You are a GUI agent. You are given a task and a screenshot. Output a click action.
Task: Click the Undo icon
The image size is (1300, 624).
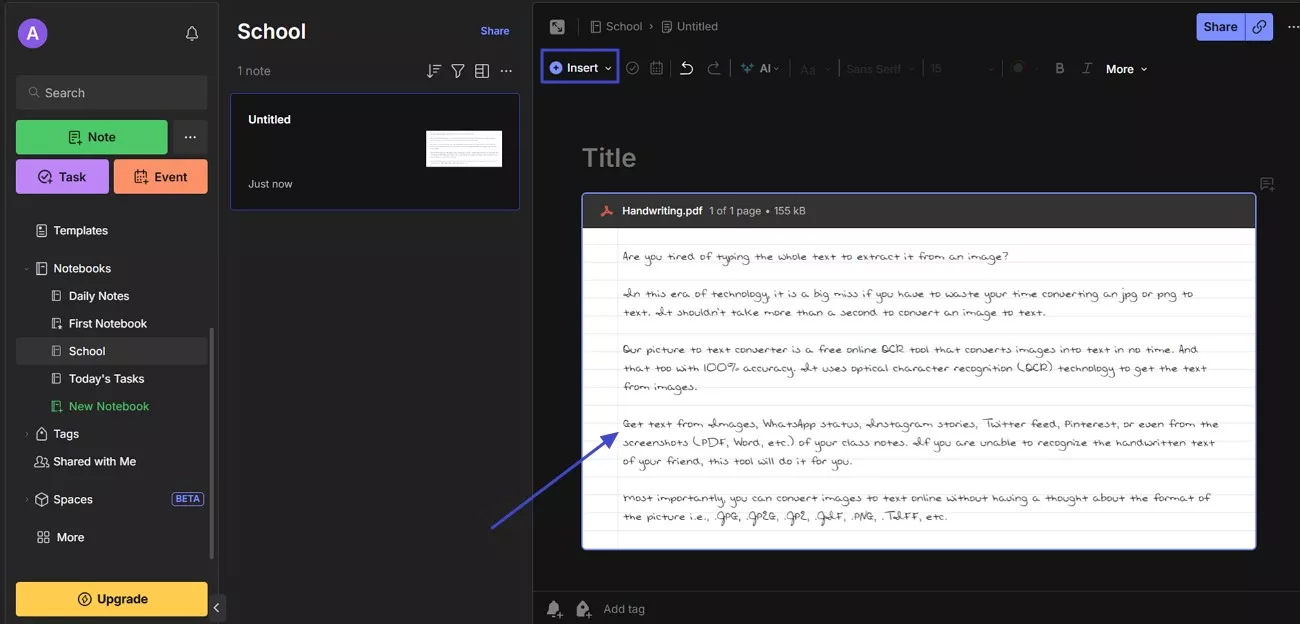[686, 68]
